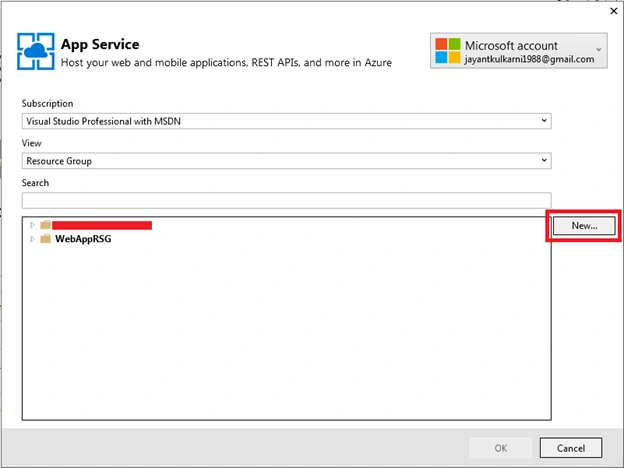624x468 pixels.
Task: Open the Microsoft account dropdown arrow
Action: coord(599,50)
